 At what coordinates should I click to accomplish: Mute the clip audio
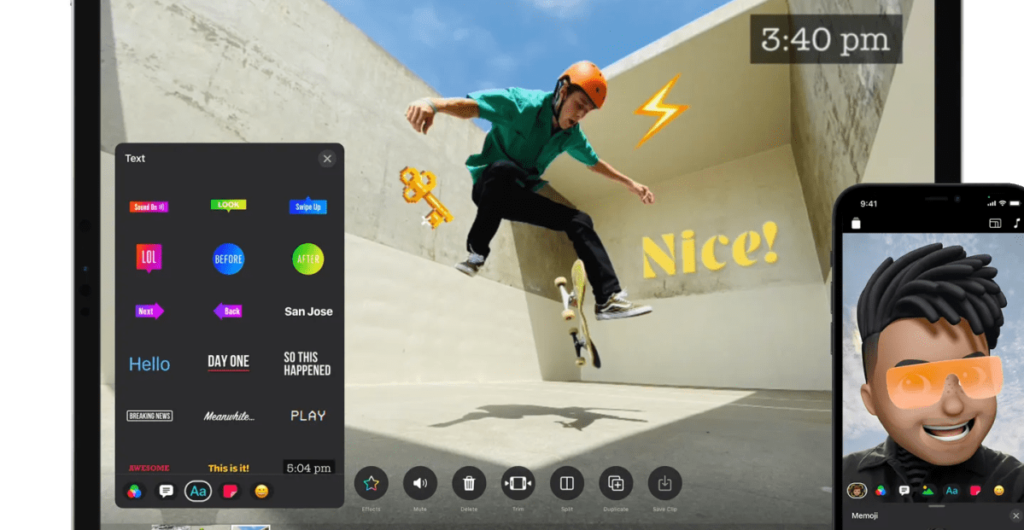[x=420, y=484]
